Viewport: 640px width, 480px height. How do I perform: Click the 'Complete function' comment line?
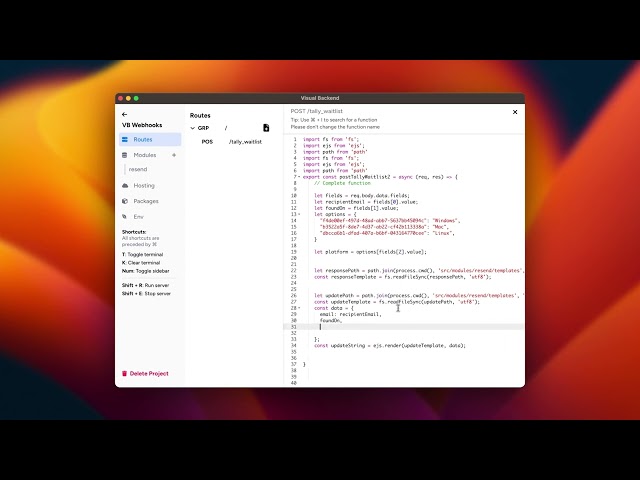pos(342,183)
